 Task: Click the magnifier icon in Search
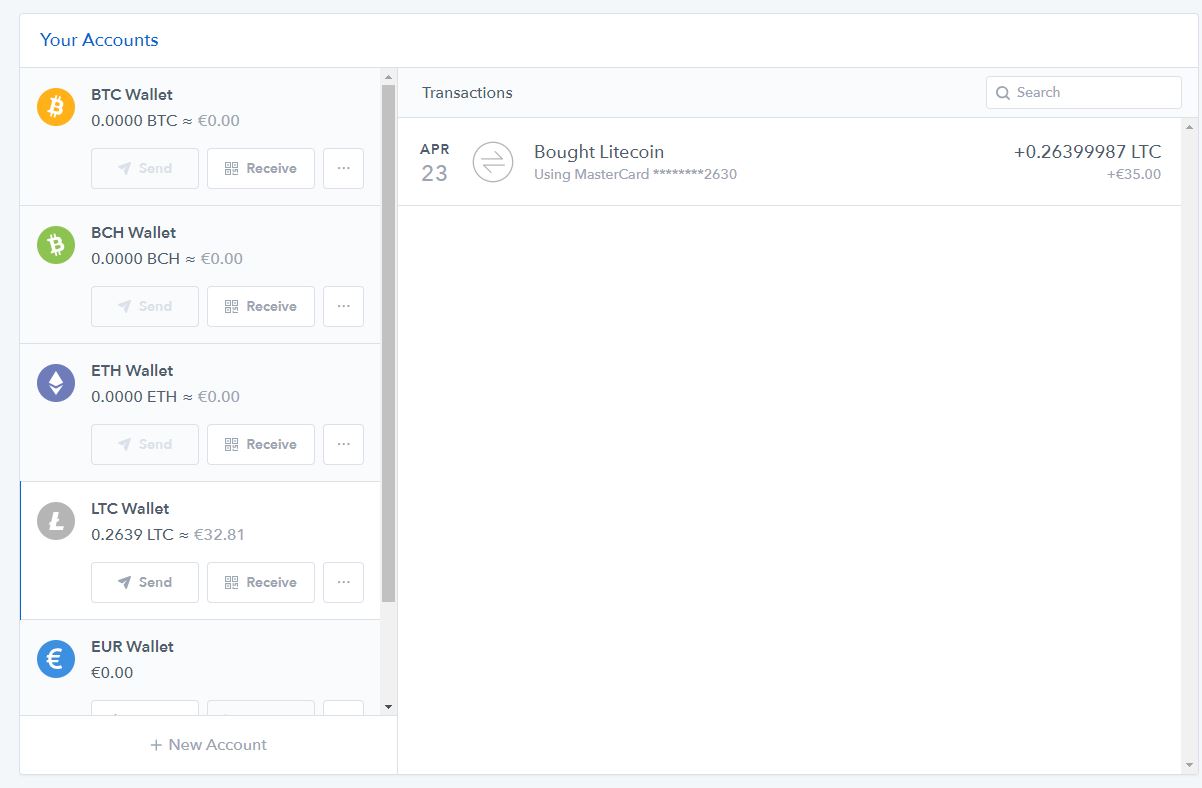(x=1003, y=93)
